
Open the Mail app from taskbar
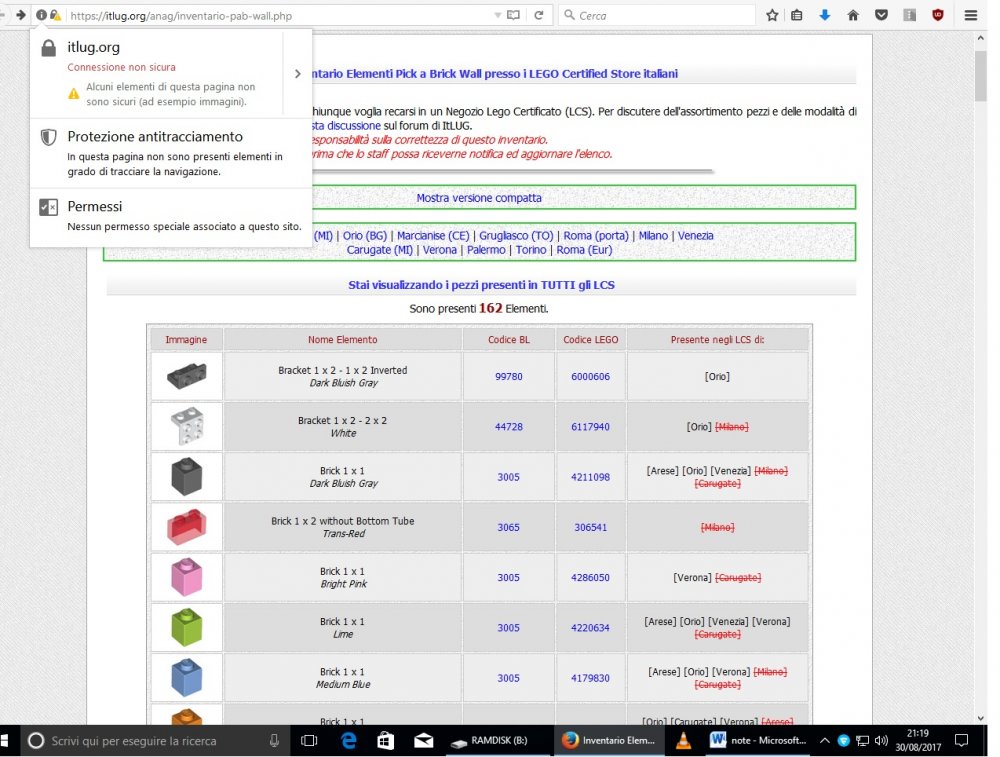(423, 740)
